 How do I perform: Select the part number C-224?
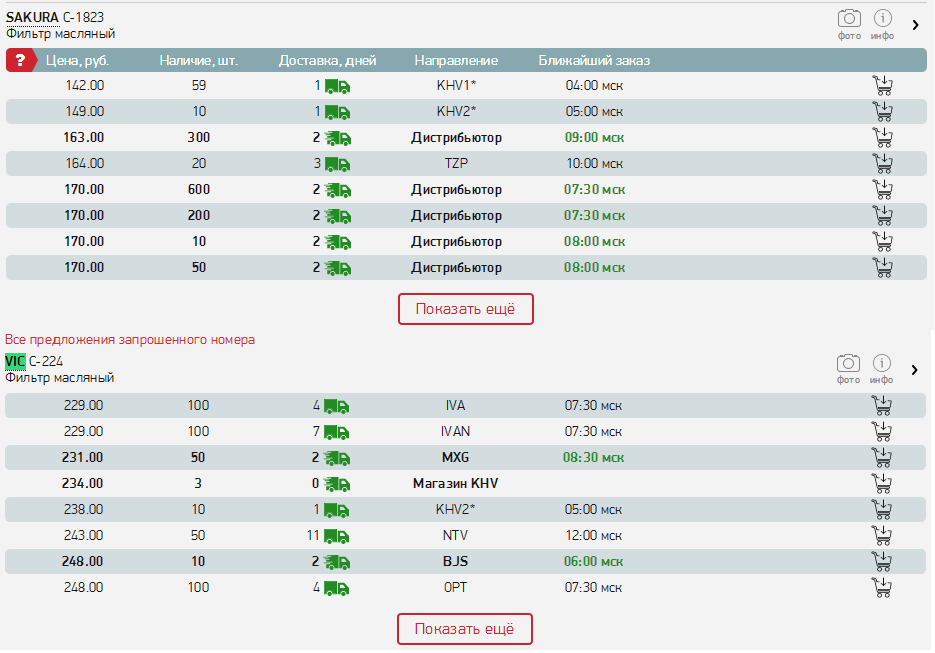coord(46,361)
